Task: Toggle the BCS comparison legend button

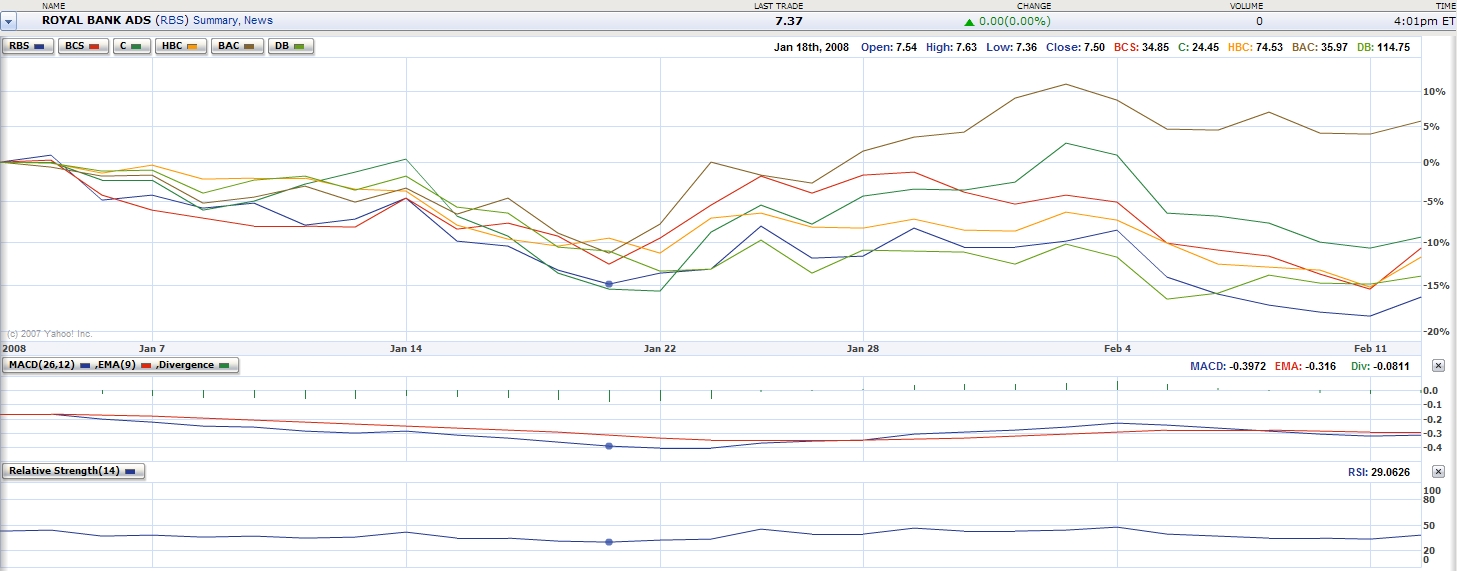Action: 81,46
